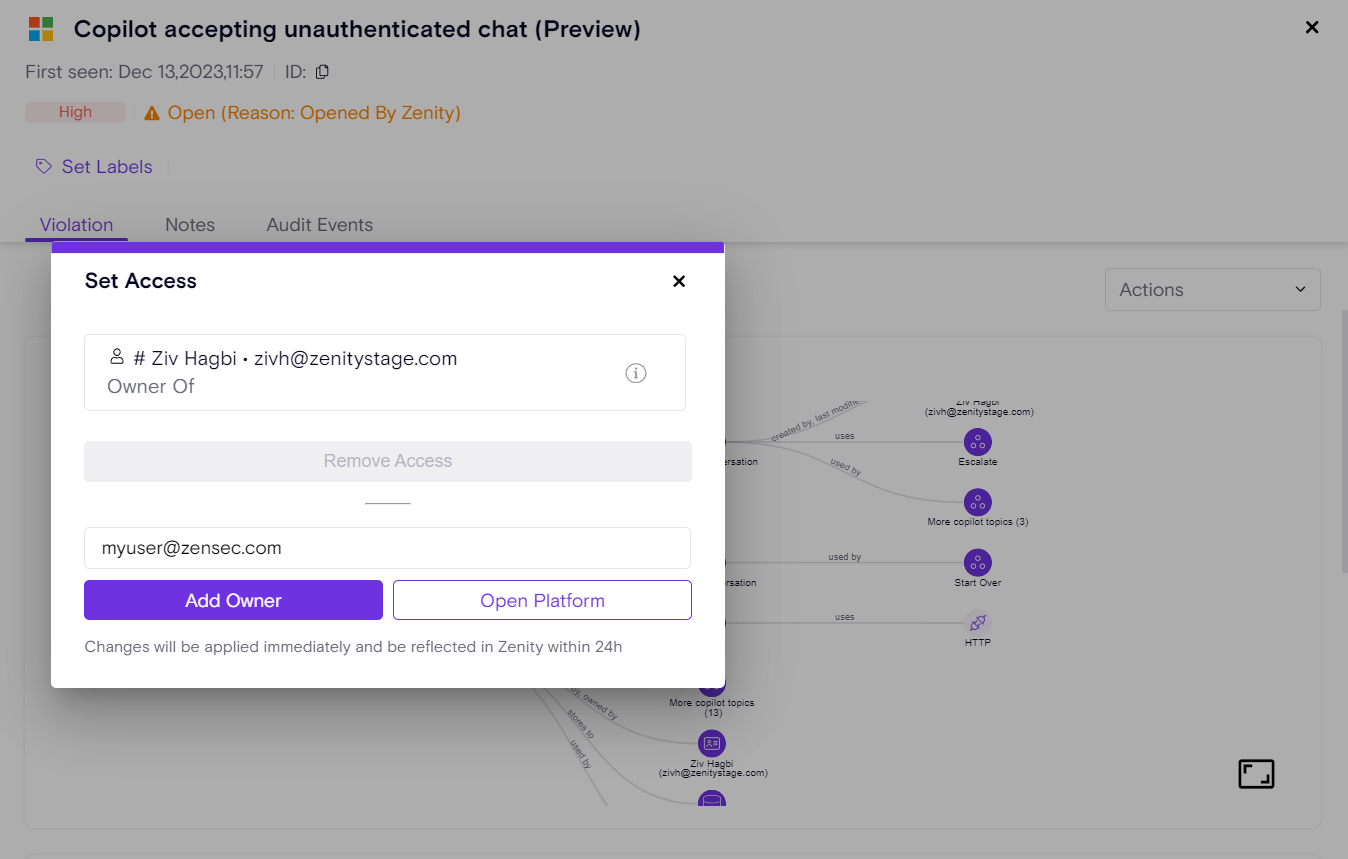The image size is (1348, 859).
Task: Click the info icon beside Ziv Hagbi
Action: coord(636,373)
